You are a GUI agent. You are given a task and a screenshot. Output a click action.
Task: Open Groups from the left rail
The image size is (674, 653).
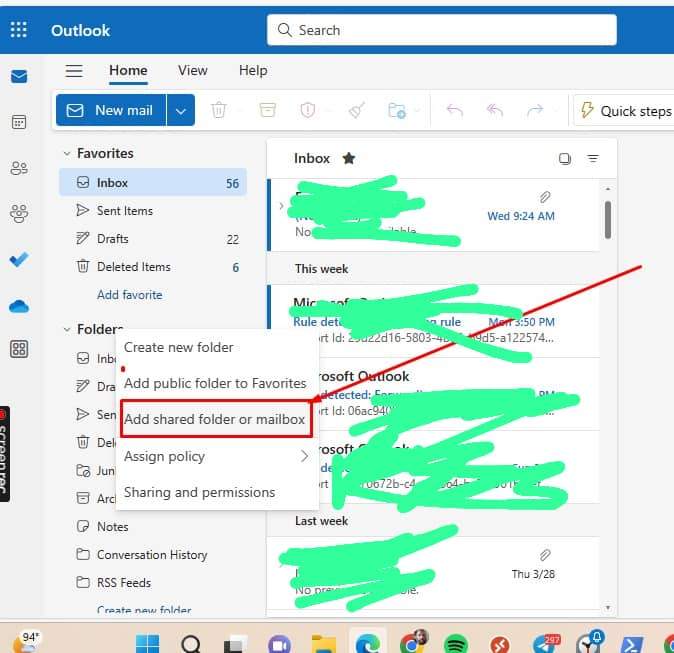[19, 213]
